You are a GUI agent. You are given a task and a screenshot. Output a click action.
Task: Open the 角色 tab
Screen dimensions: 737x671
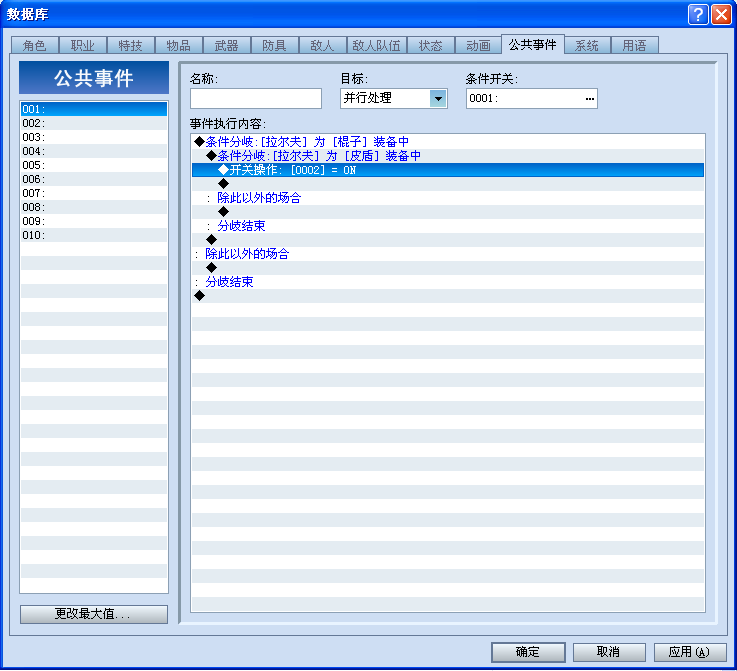pyautogui.click(x=35, y=46)
